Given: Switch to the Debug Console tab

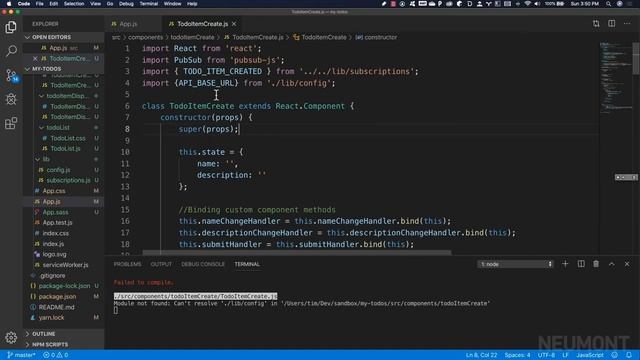Looking at the screenshot, I should pyautogui.click(x=203, y=264).
